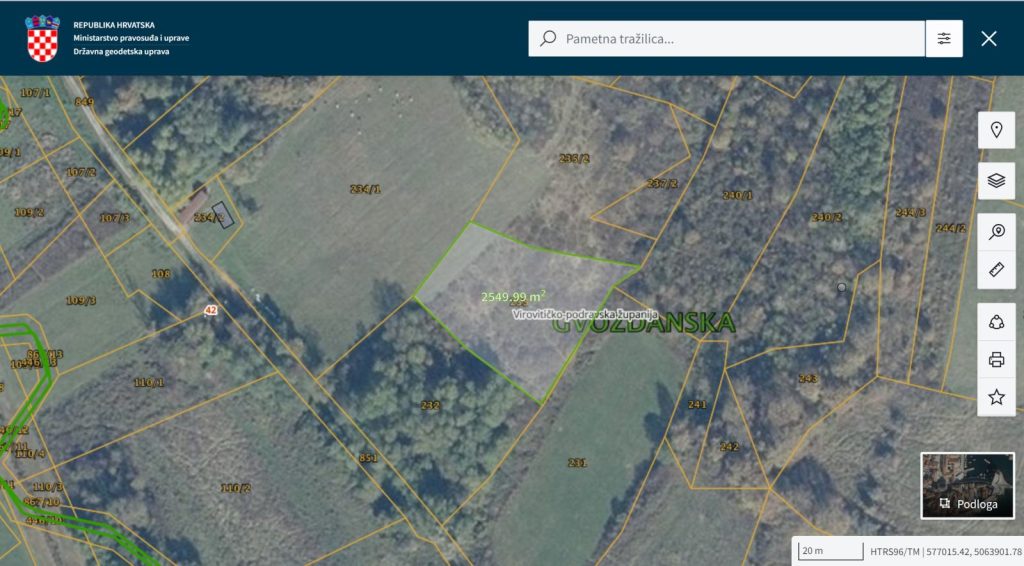The height and width of the screenshot is (566, 1024).
Task: Select parcel 240/1 on the map
Action: click(737, 195)
